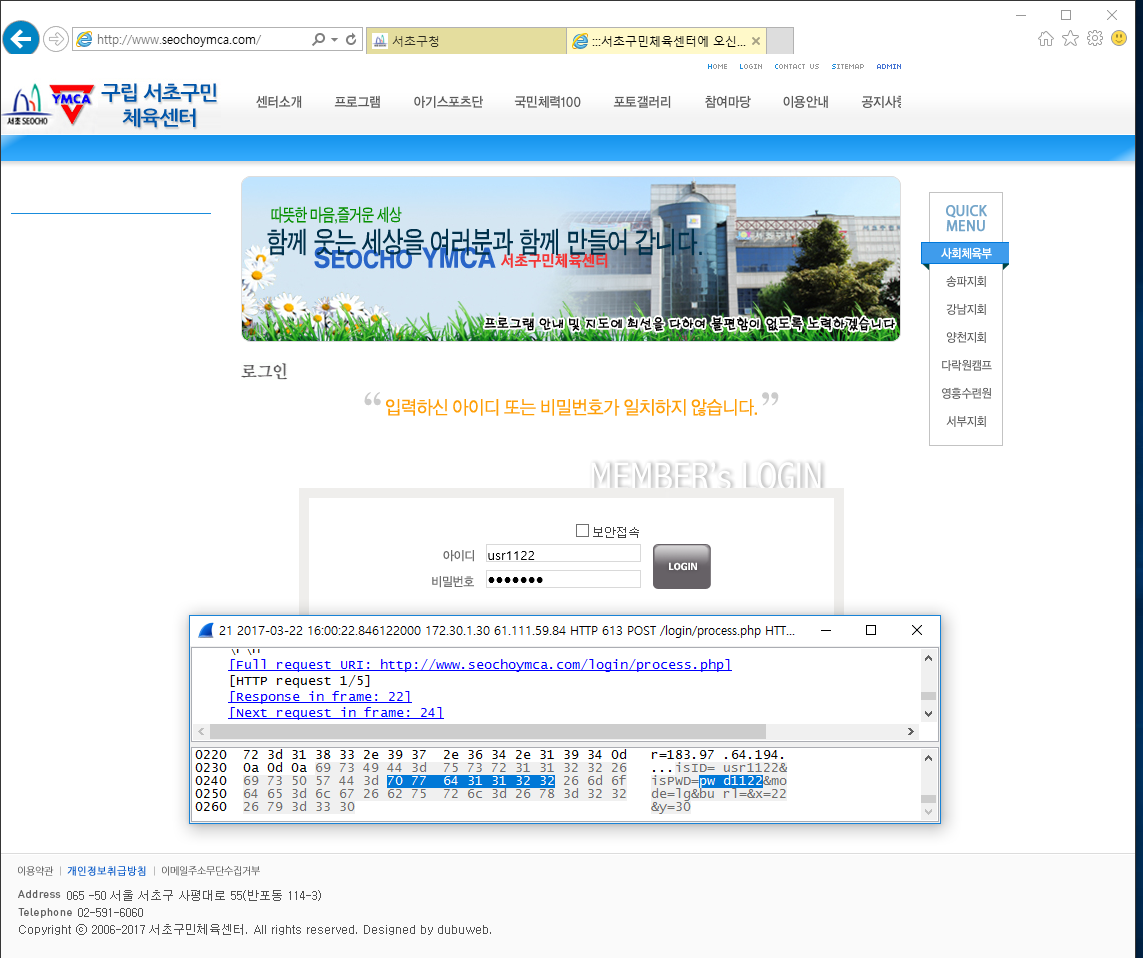Open SITEMAP link

point(848,66)
